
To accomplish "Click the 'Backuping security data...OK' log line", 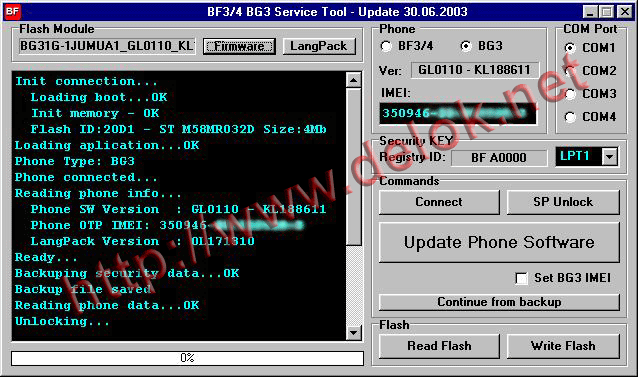I will coord(127,273).
